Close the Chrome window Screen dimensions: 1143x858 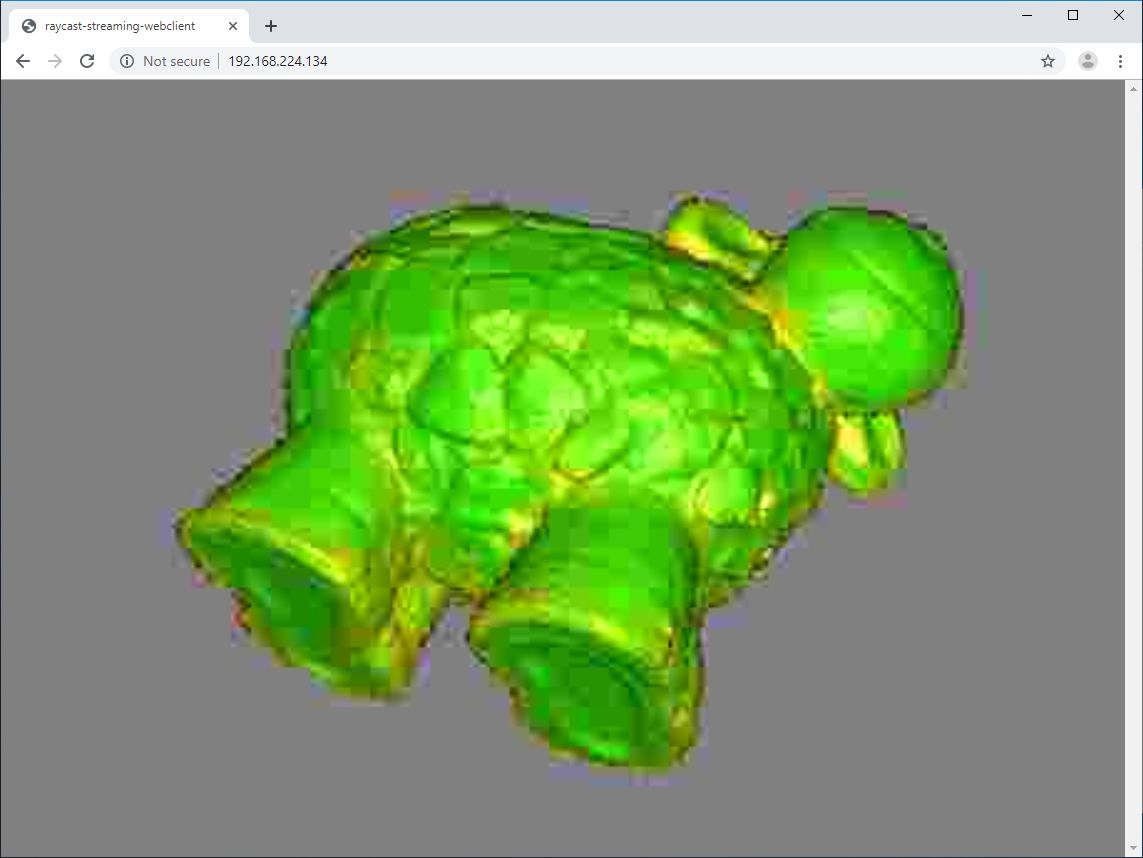(1119, 15)
